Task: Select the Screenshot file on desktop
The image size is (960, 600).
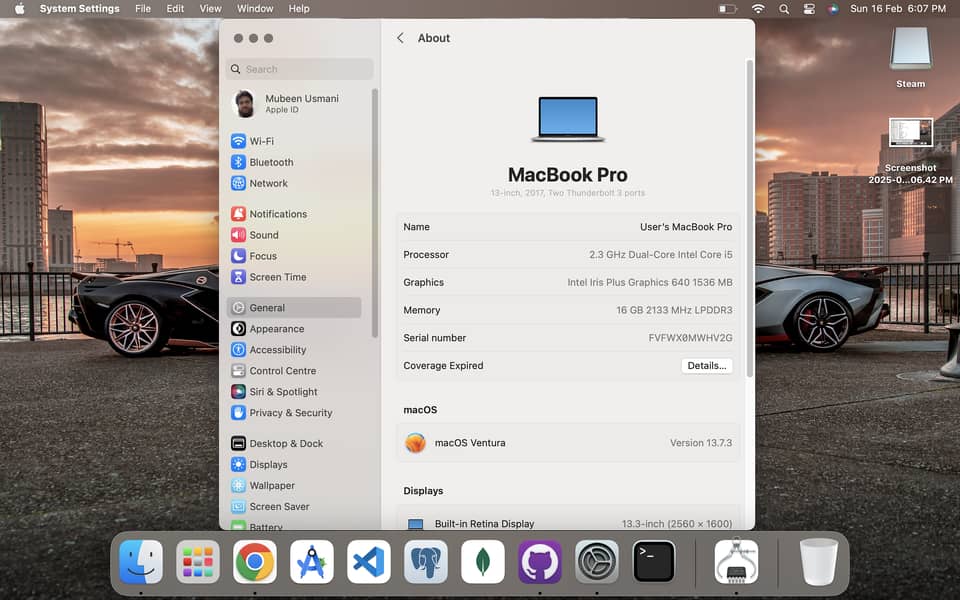Action: tap(910, 150)
